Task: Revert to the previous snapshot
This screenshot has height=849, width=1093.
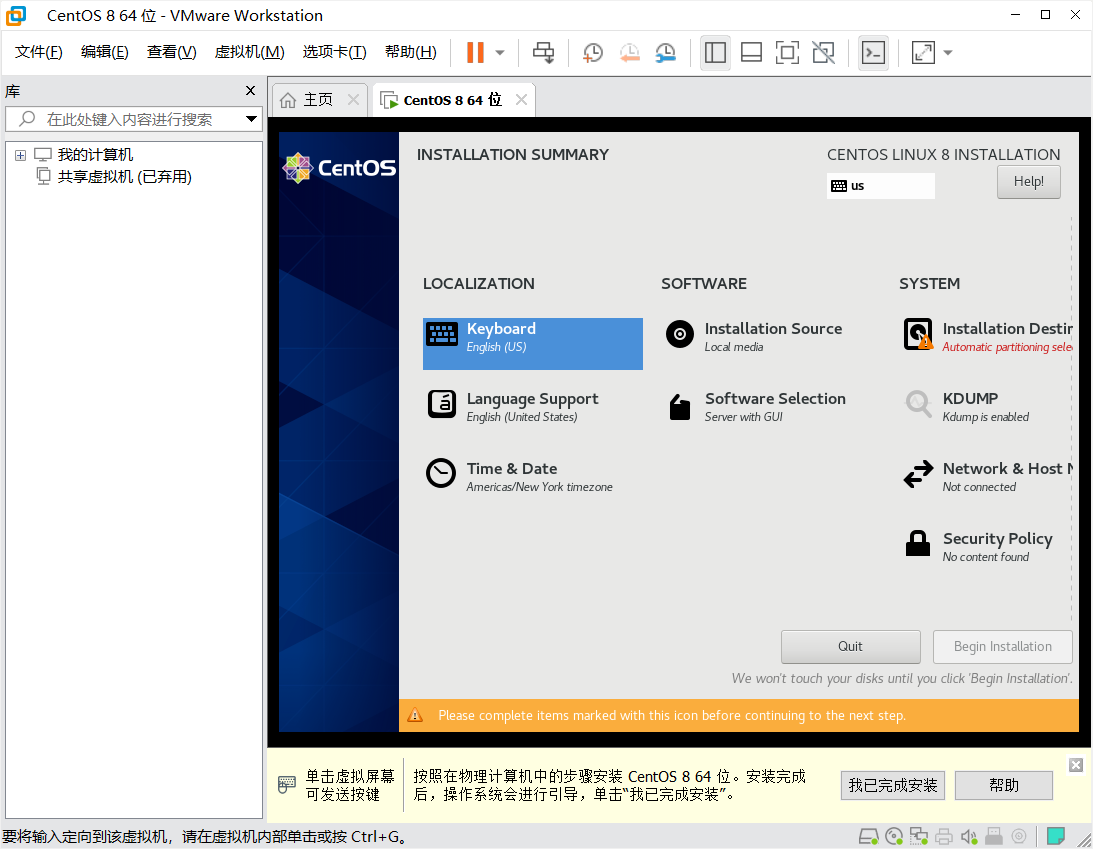Action: [629, 52]
